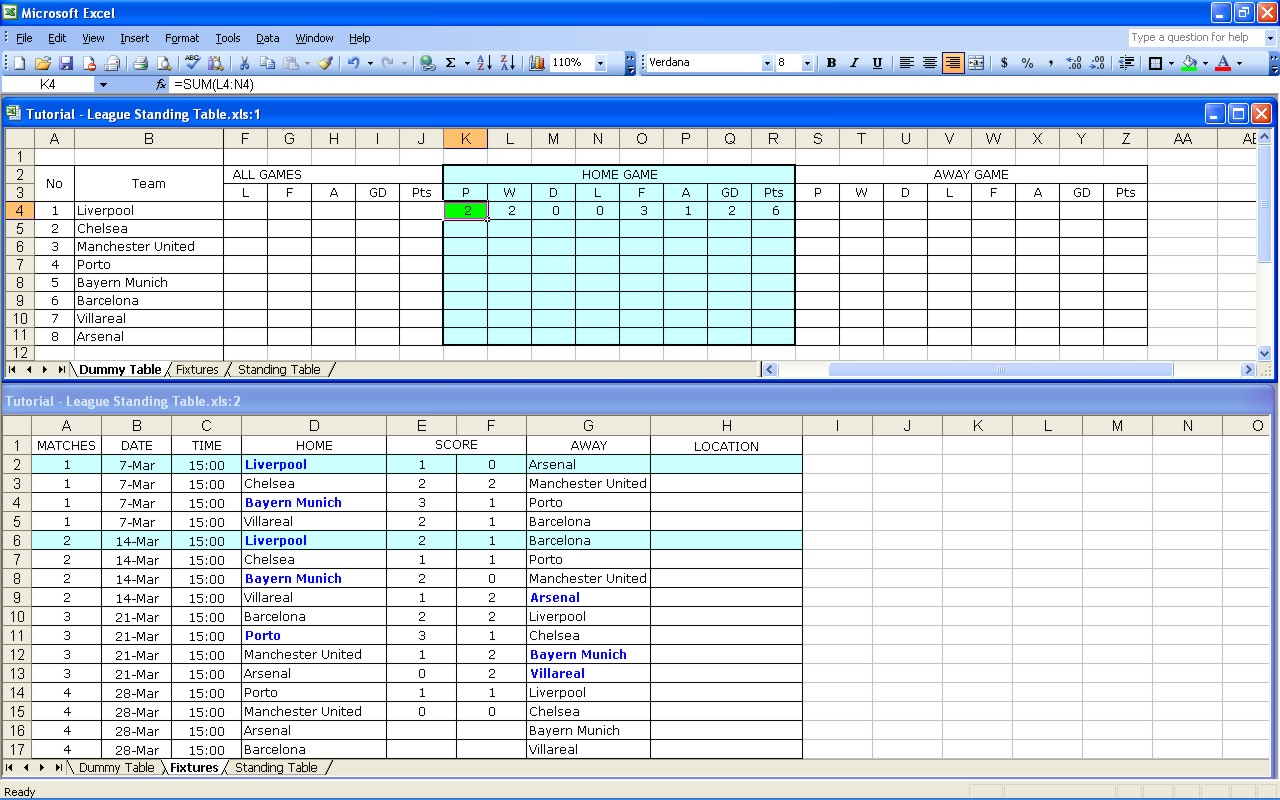Toggle center alignment
This screenshot has width=1280, height=800.
929,63
